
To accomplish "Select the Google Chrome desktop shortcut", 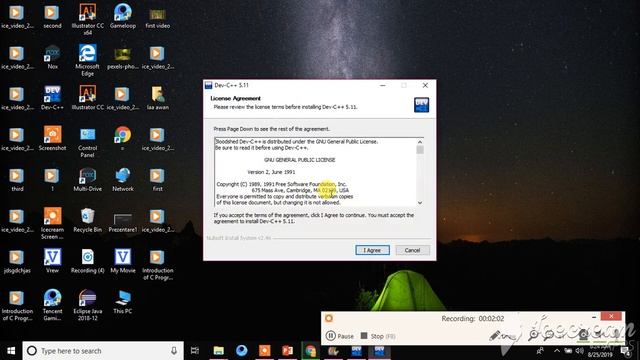I will coord(122,138).
